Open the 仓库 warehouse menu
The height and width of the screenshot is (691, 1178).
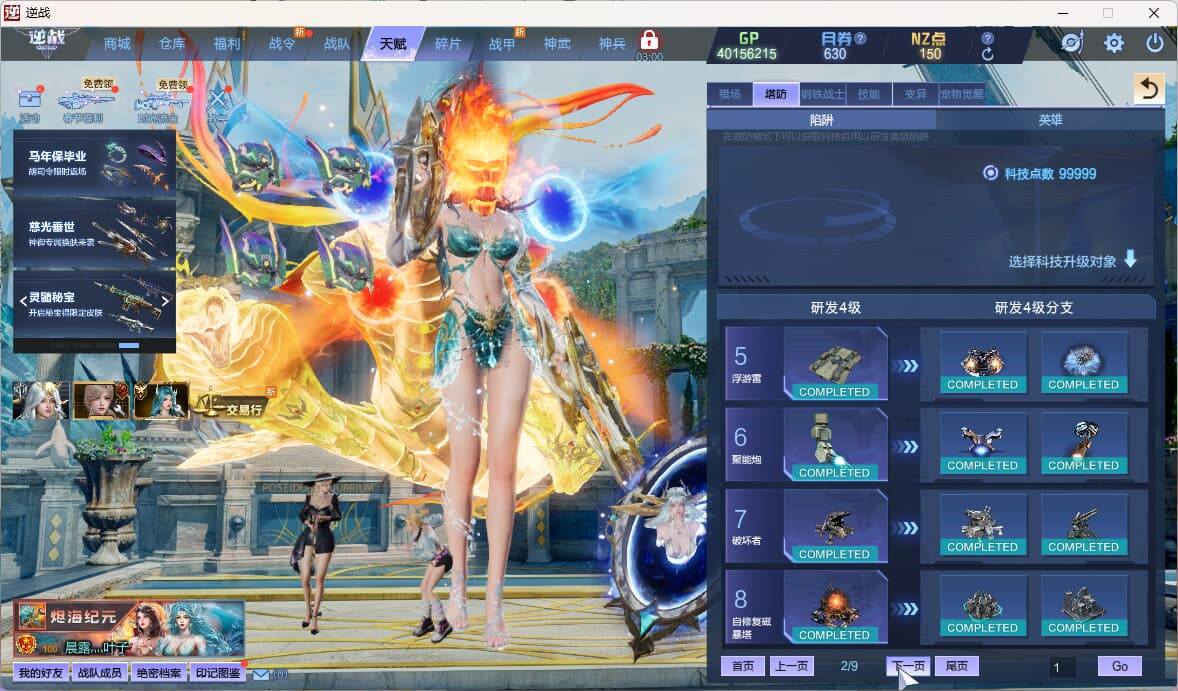[172, 44]
